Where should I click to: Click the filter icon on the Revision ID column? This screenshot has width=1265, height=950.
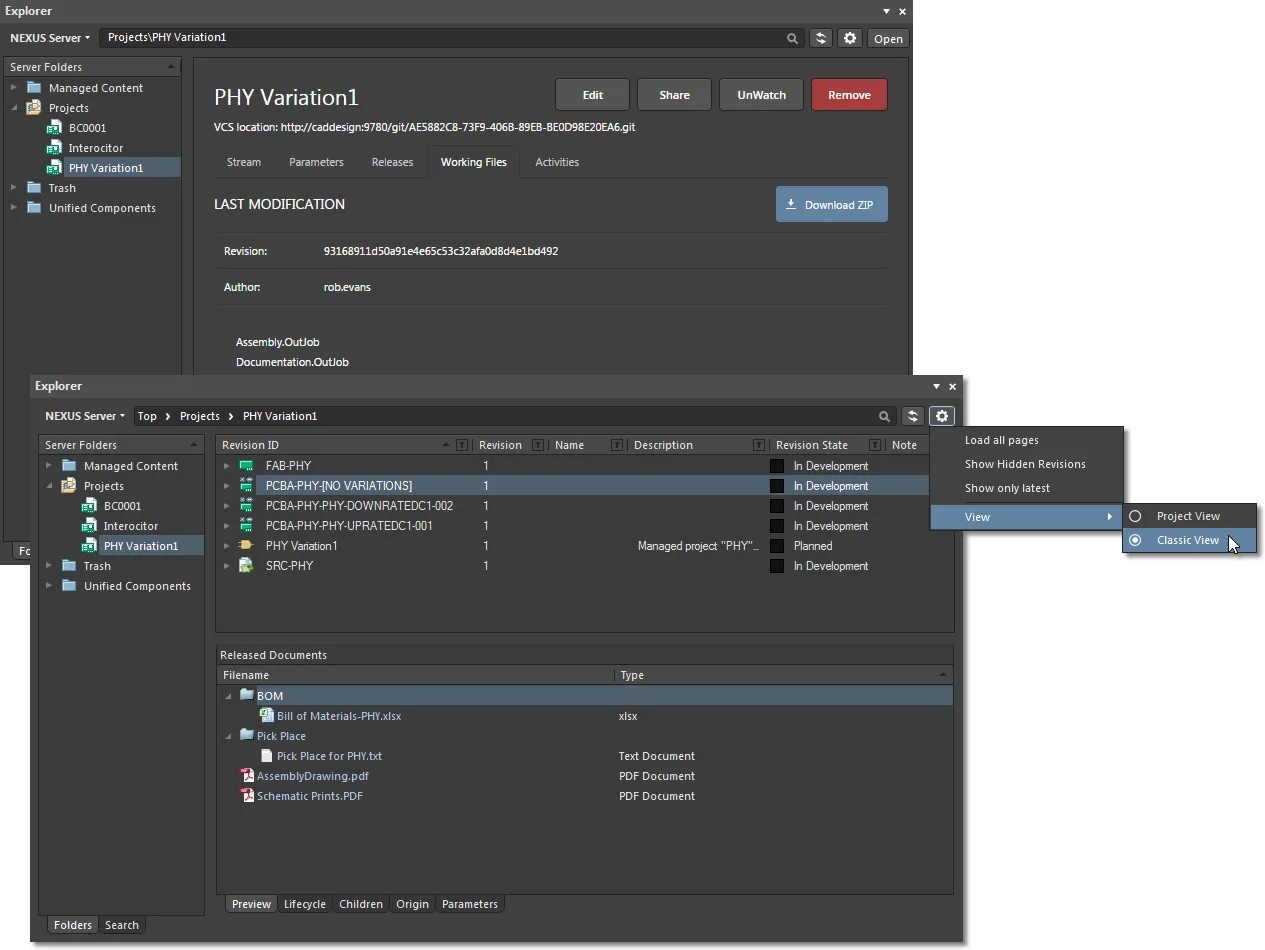click(459, 444)
